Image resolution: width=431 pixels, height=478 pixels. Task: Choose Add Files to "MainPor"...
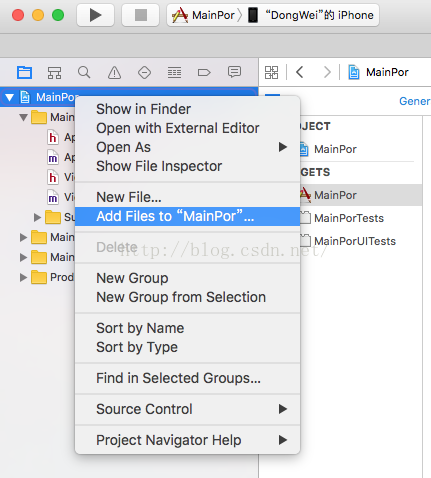187,216
